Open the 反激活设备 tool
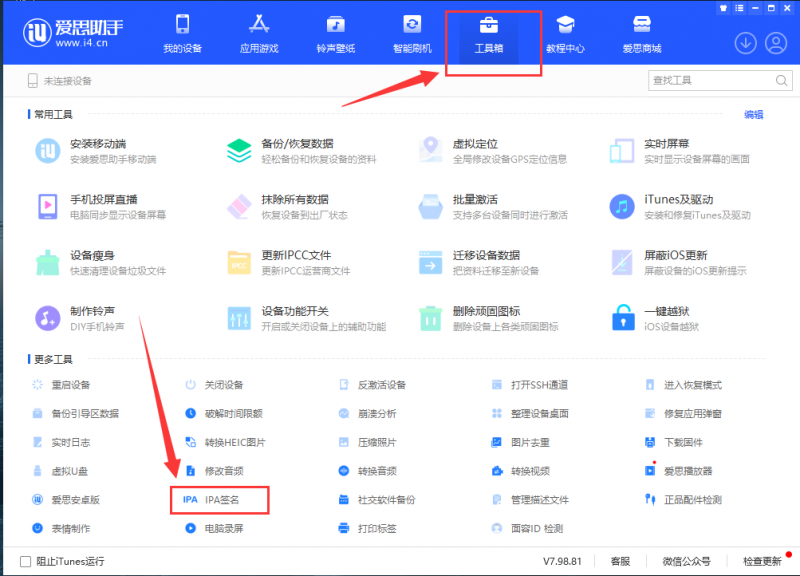Screen dimensions: 800x576 (x=372, y=385)
